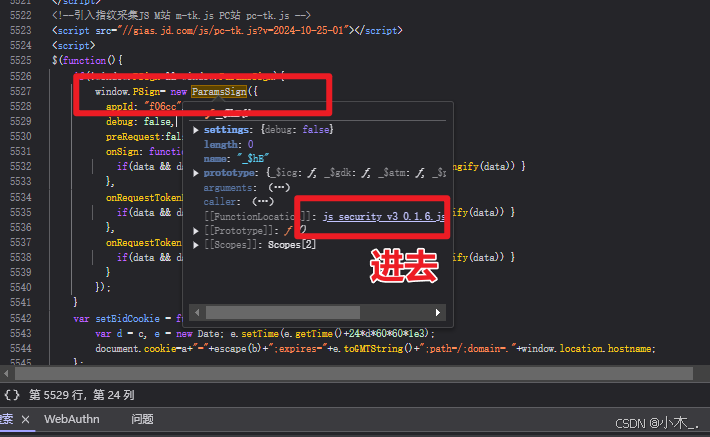Click '{debug: false}' settings value

point(297,130)
